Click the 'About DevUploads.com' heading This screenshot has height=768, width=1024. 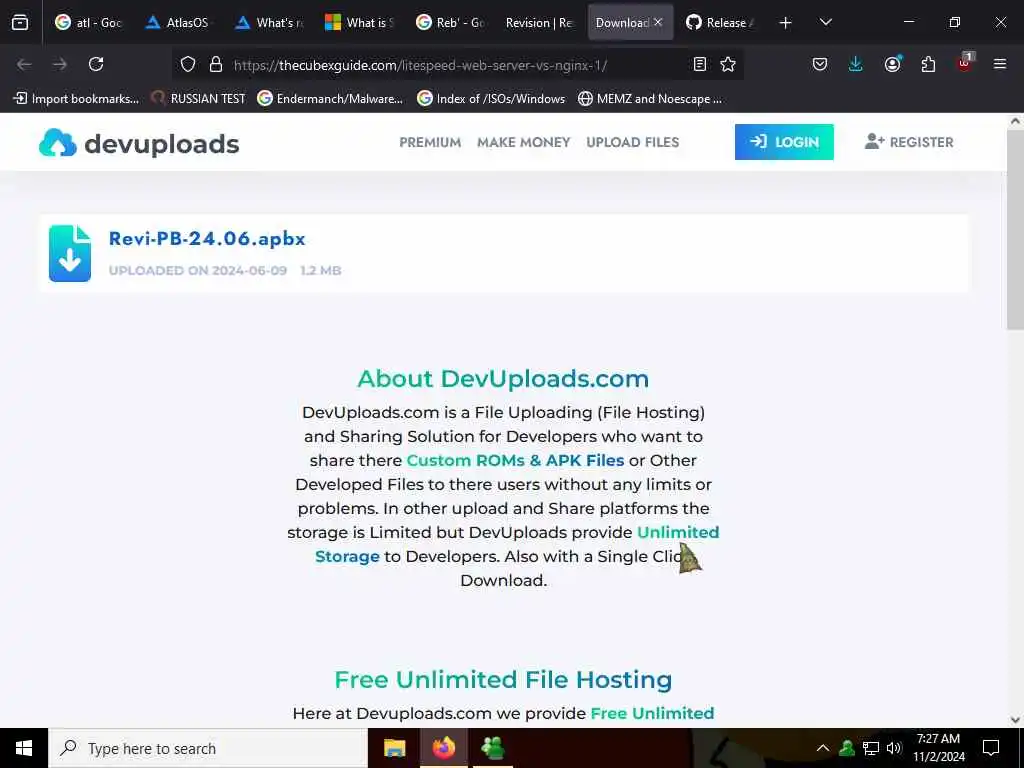click(503, 379)
